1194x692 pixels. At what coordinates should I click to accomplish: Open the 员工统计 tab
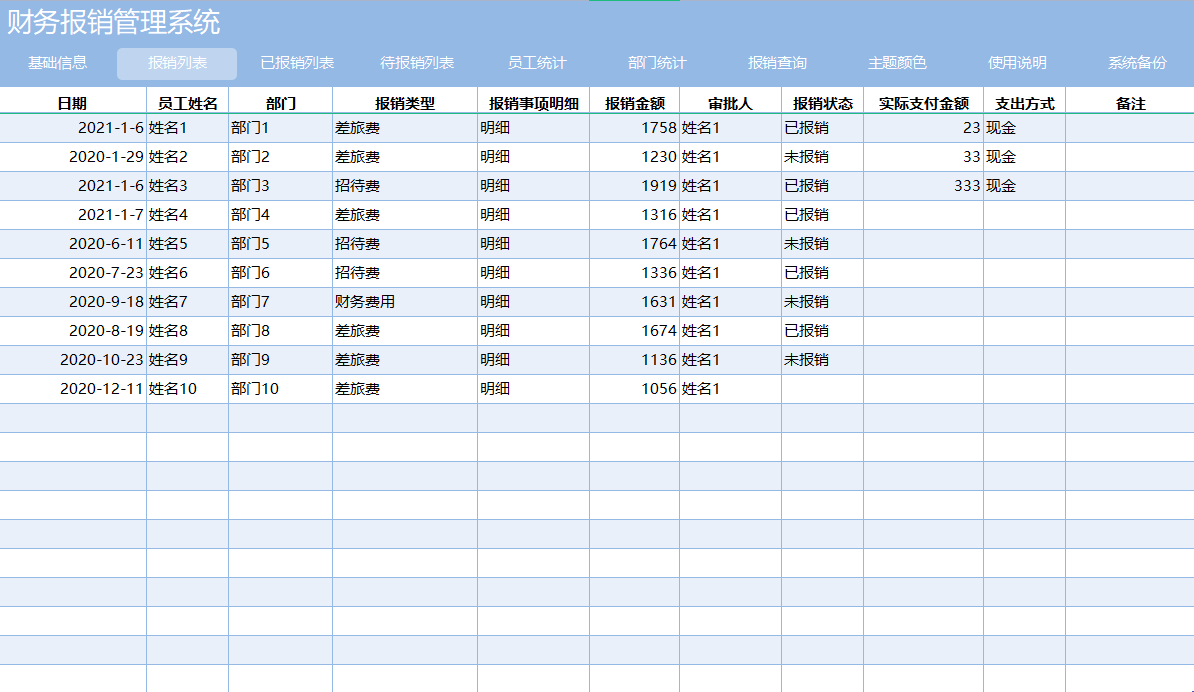537,63
